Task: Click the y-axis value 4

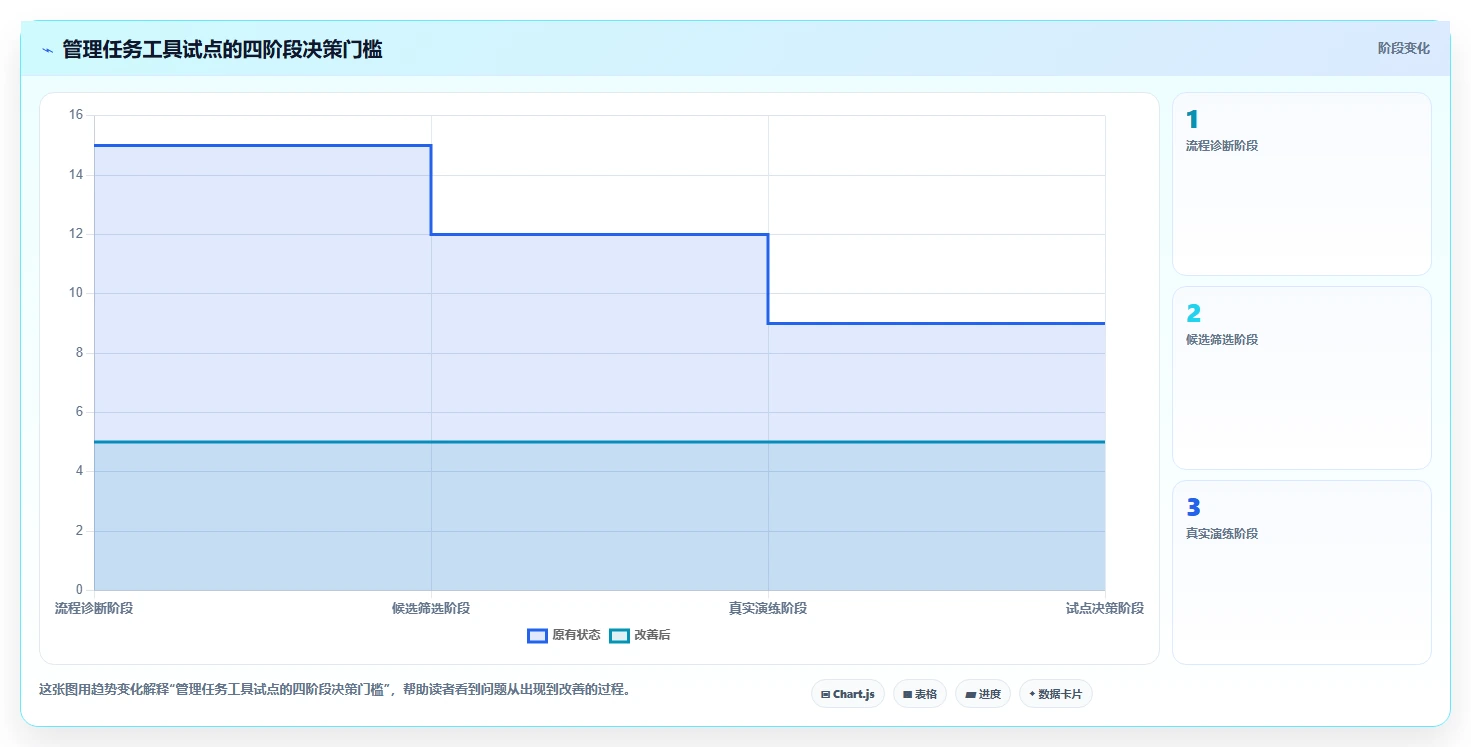Action: point(79,471)
